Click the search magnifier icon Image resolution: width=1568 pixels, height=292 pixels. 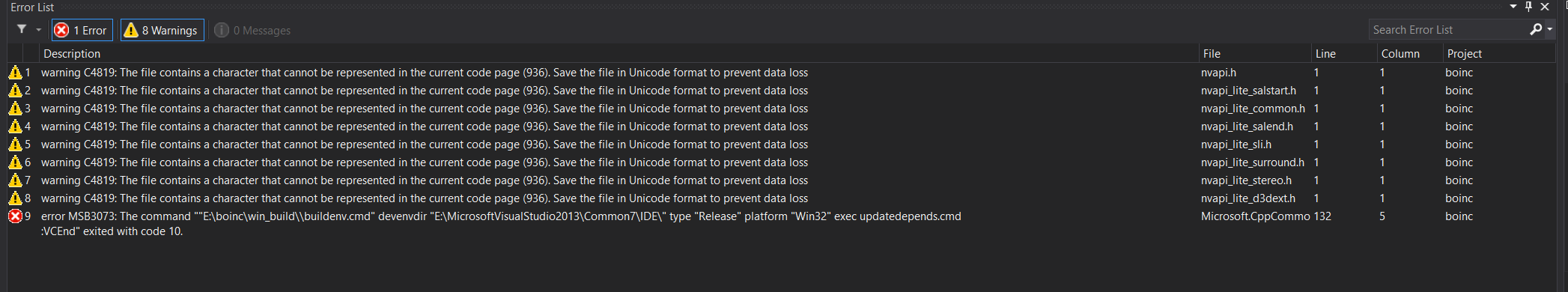pos(1536,29)
